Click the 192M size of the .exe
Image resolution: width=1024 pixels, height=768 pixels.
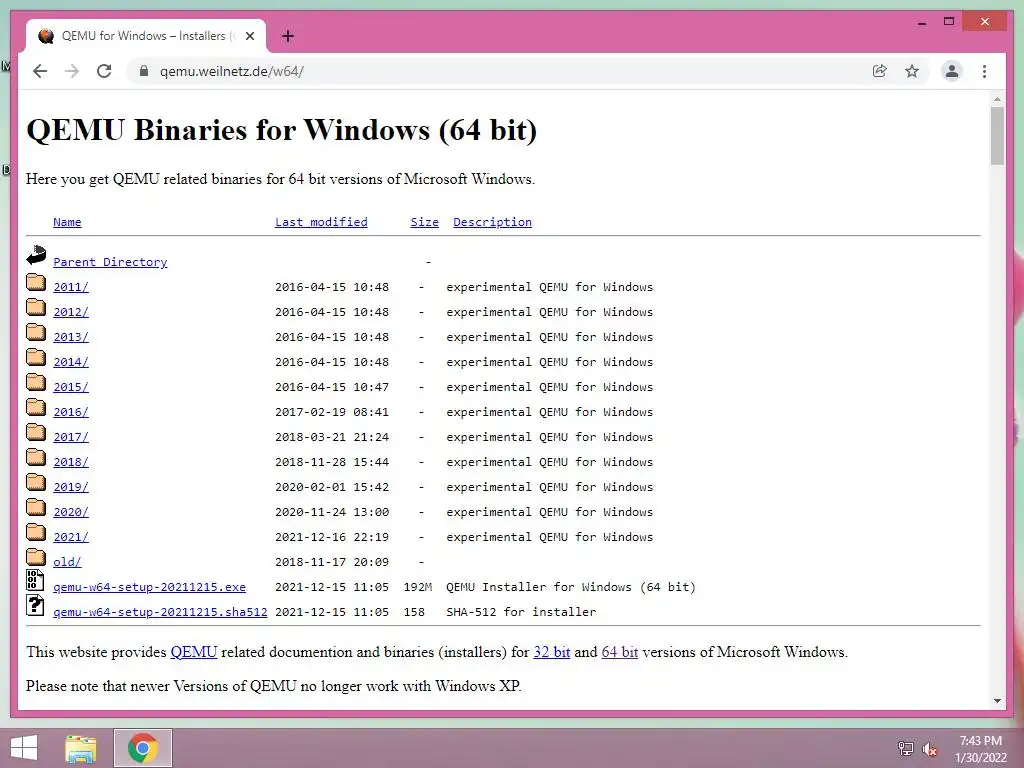pyautogui.click(x=417, y=586)
